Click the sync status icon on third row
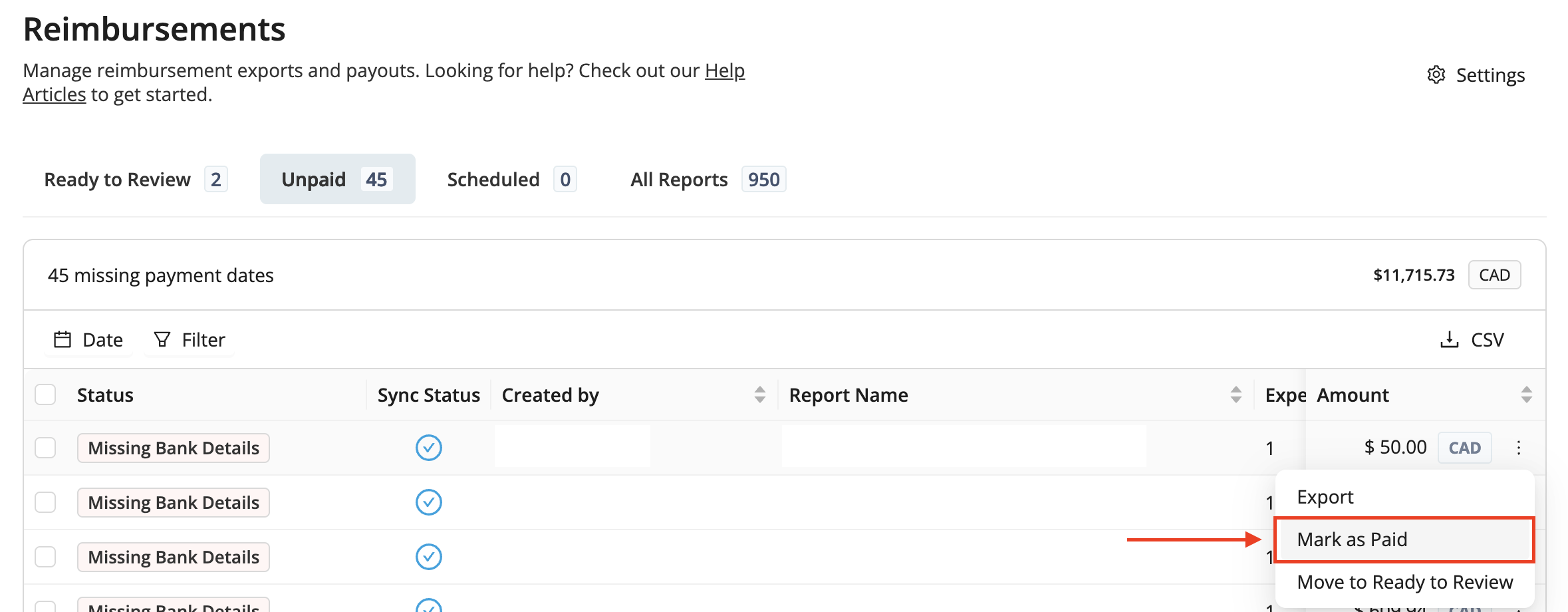The image size is (1568, 612). 429,557
